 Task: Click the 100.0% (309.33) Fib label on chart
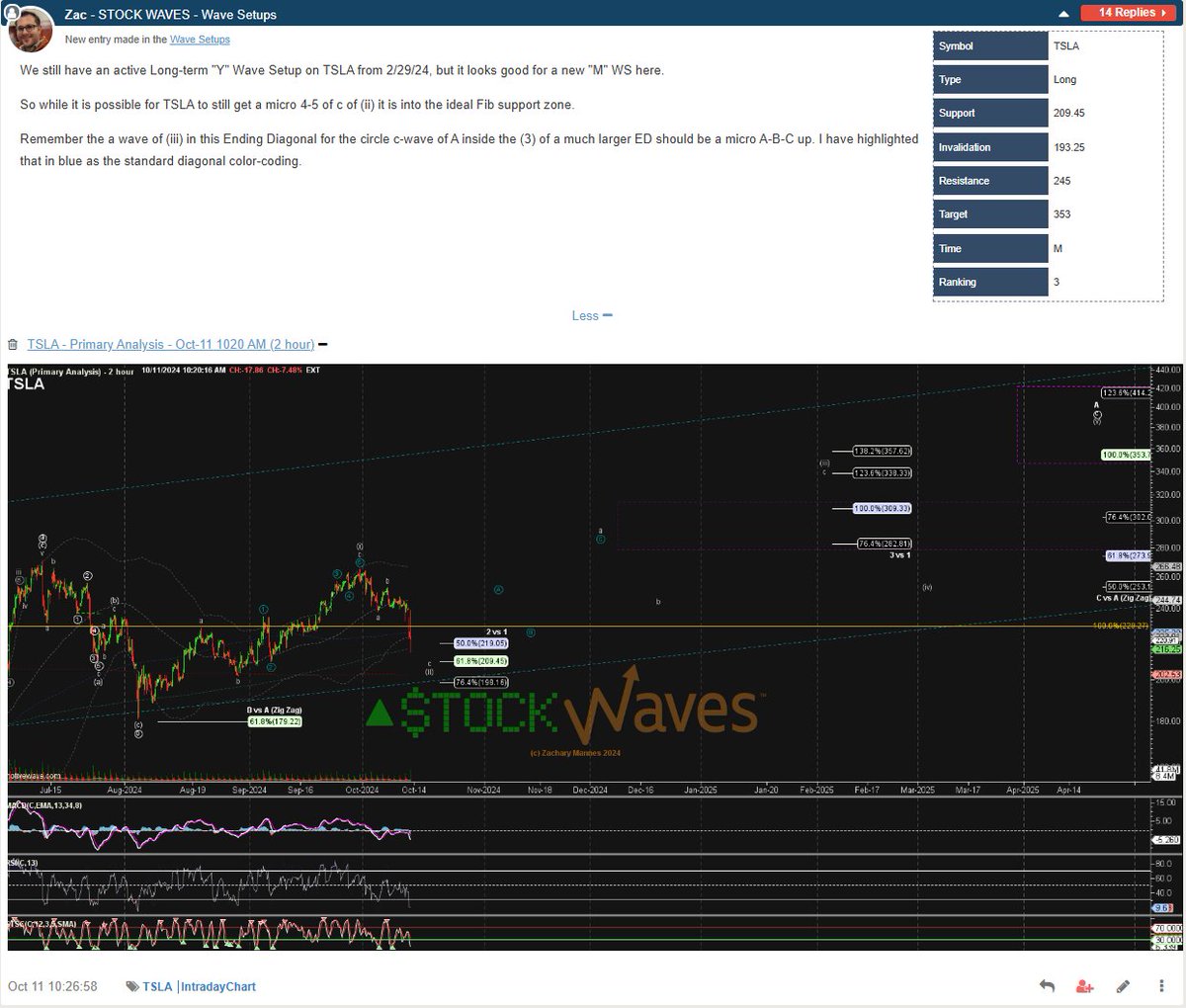coord(883,508)
